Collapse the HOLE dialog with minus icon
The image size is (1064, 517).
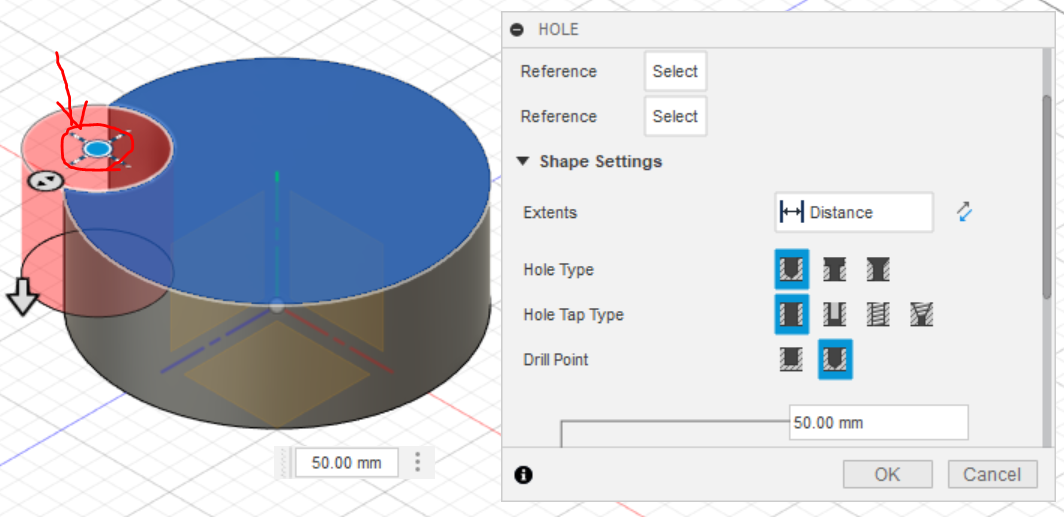coord(517,30)
